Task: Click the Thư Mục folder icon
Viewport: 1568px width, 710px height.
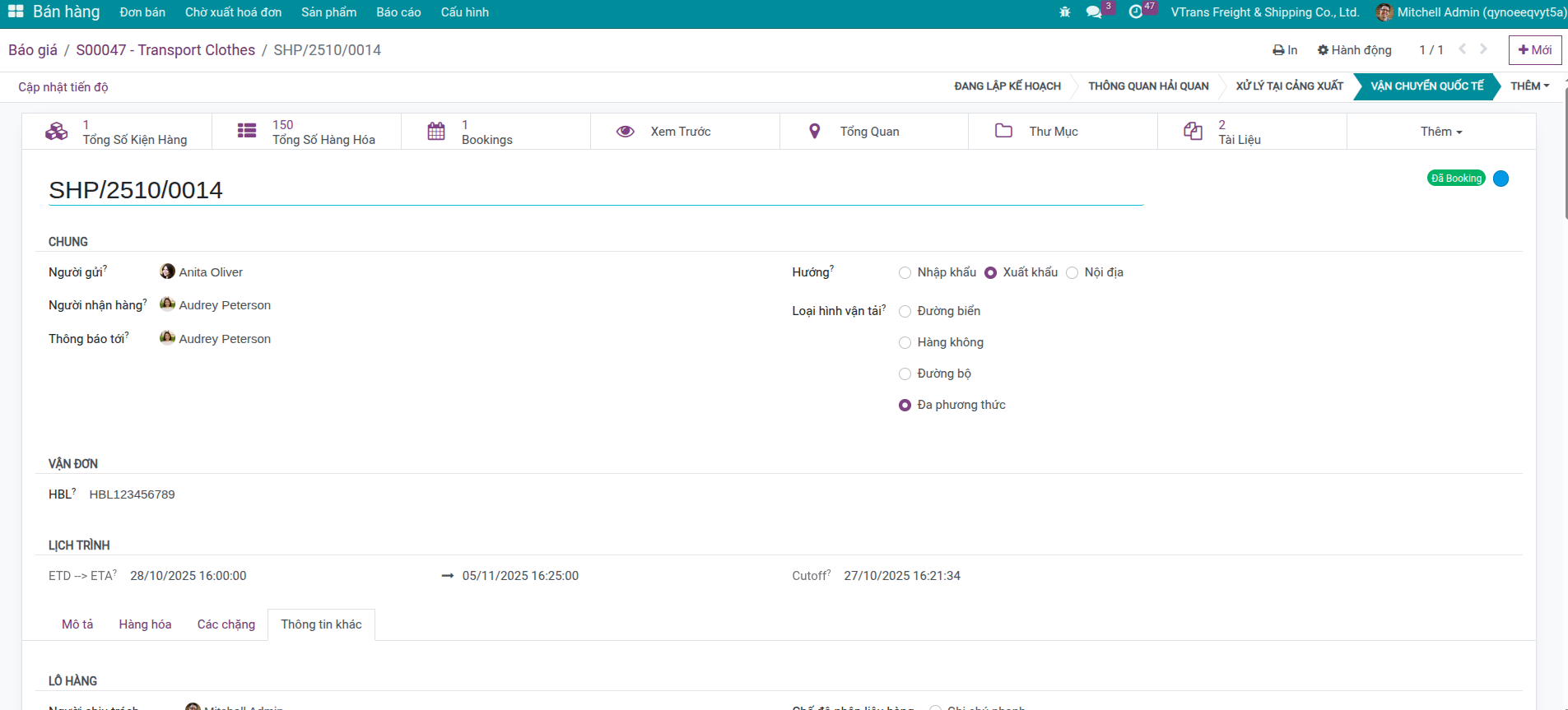Action: tap(1003, 132)
